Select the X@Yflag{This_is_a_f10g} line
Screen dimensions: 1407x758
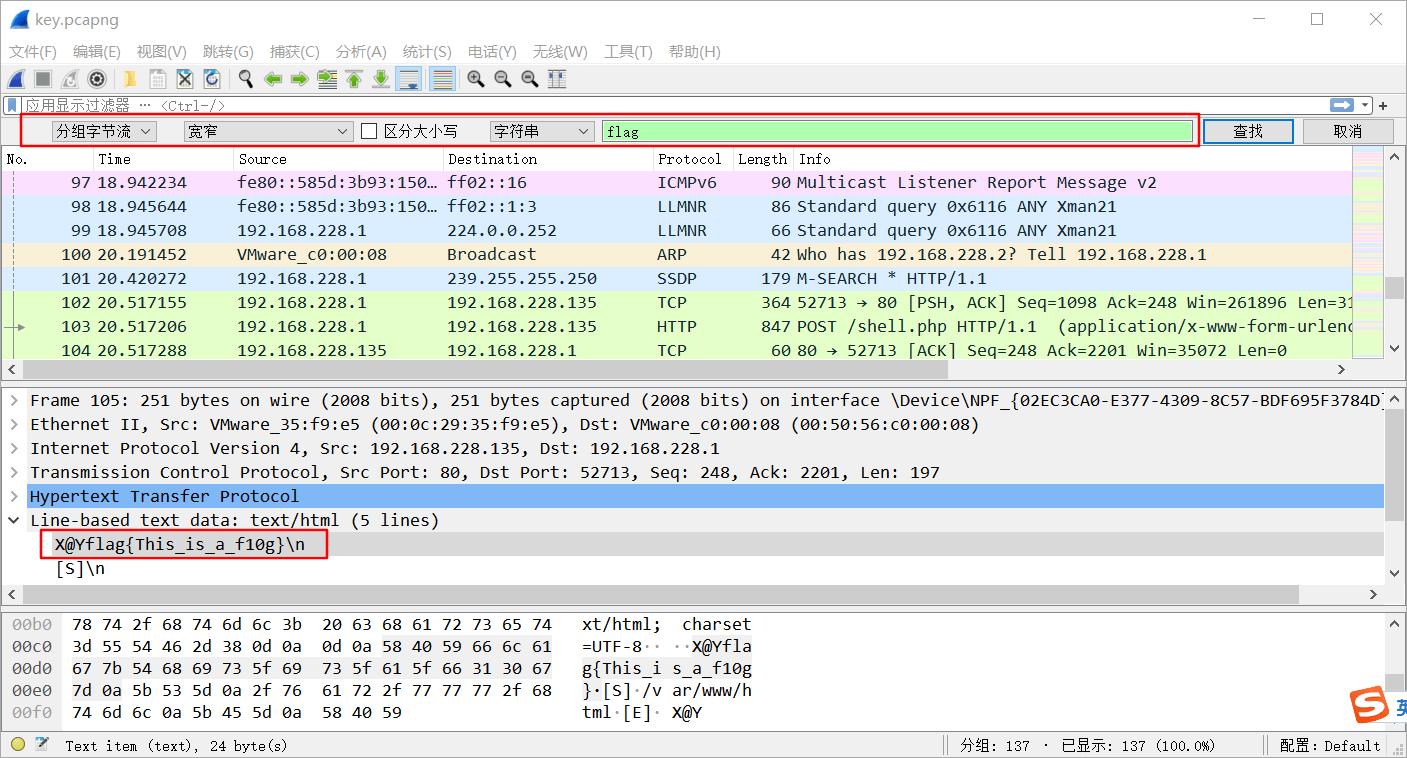(179, 544)
